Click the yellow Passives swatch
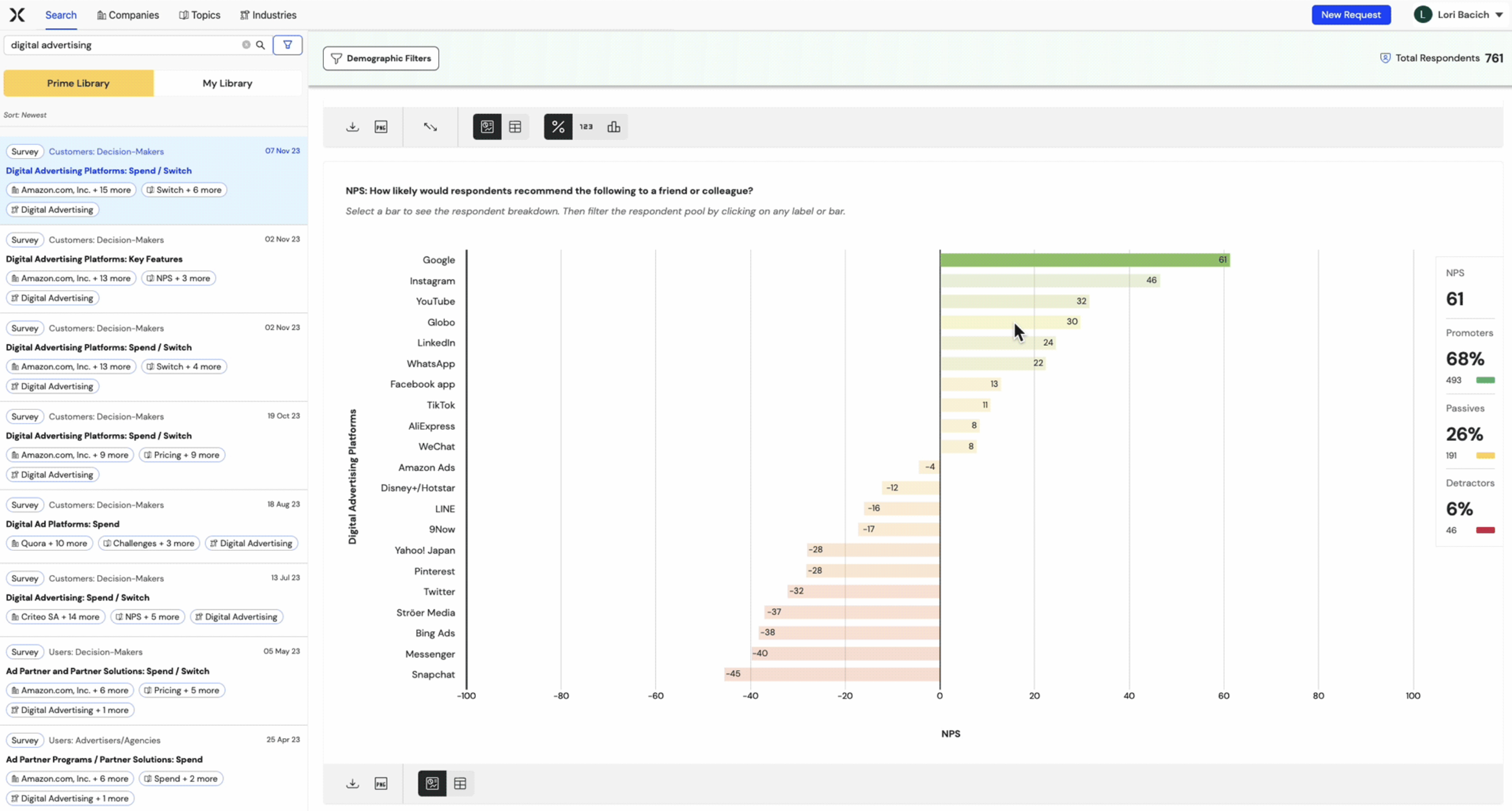 [x=1485, y=455]
